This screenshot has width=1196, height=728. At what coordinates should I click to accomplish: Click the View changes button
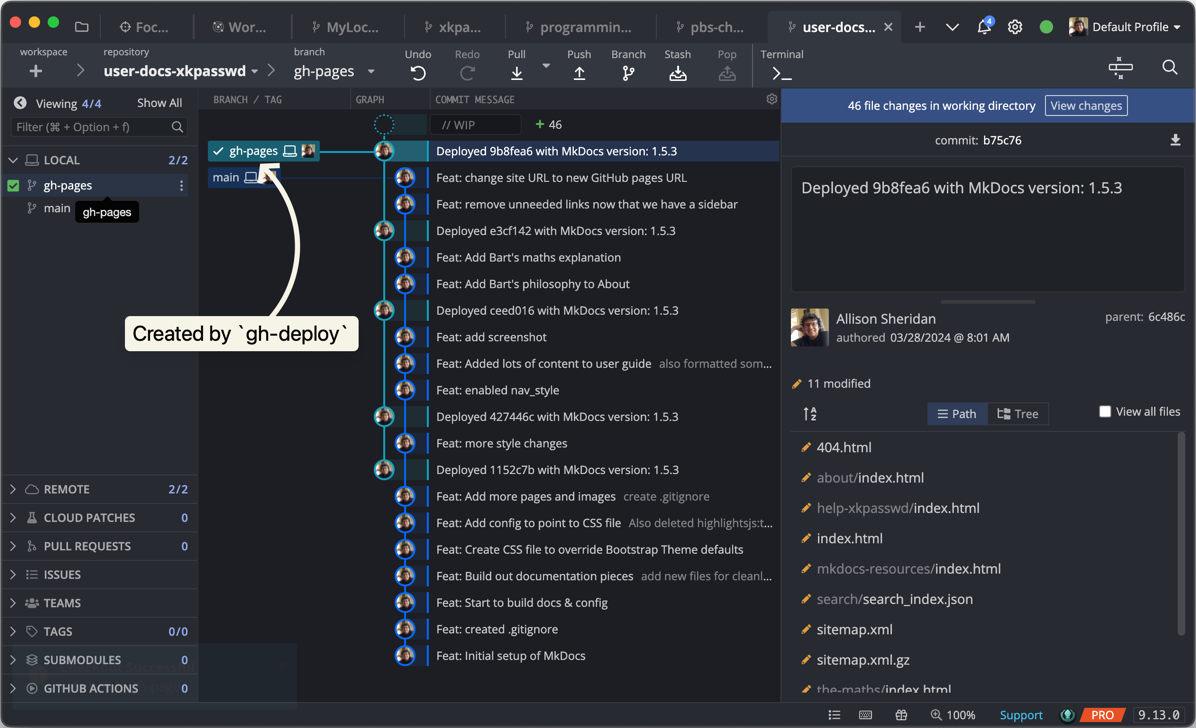[1086, 105]
